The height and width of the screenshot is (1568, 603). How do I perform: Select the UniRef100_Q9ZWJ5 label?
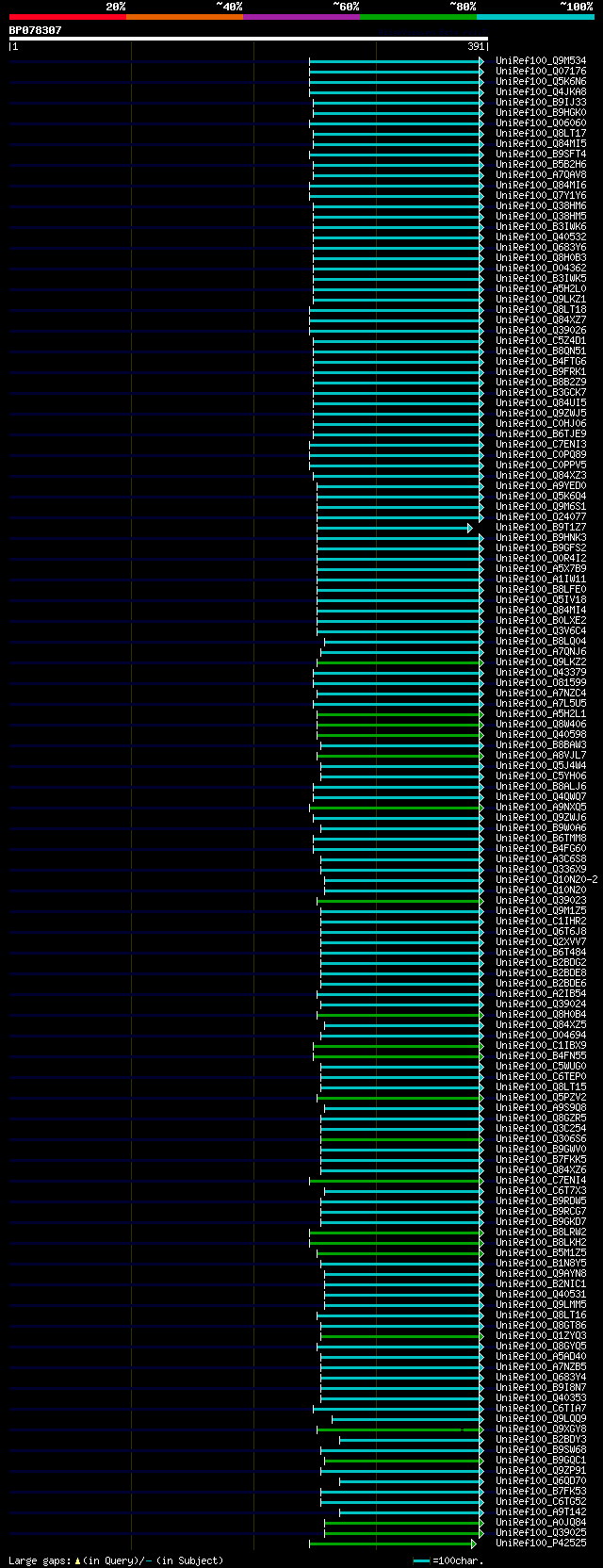click(x=541, y=414)
